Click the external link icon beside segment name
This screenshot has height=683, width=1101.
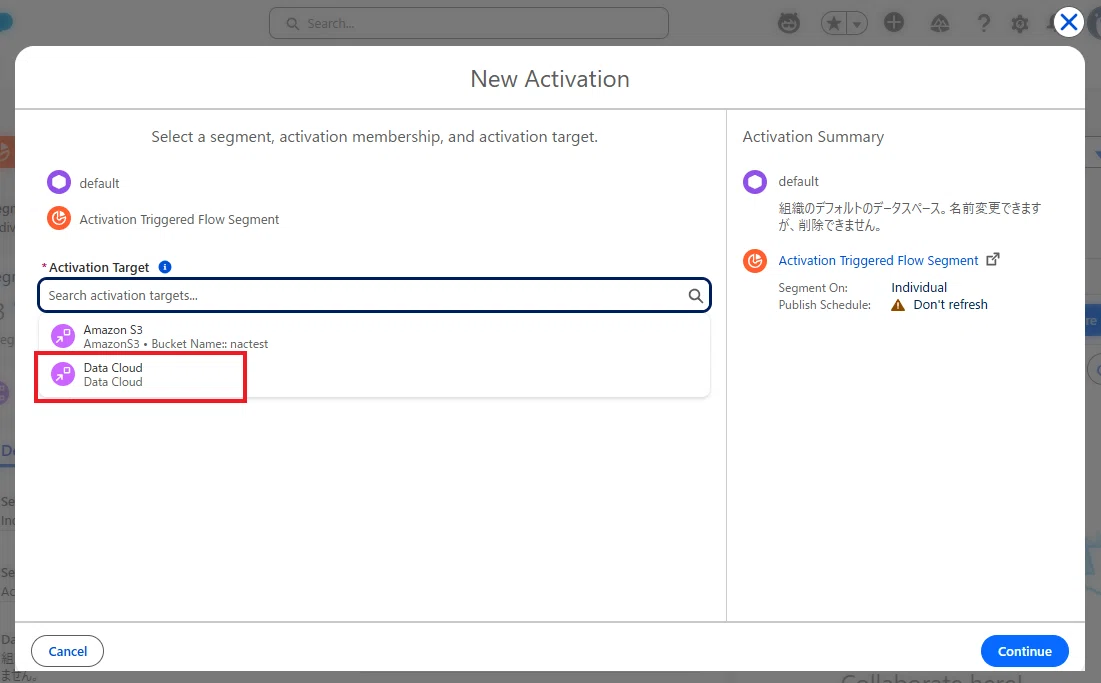[x=993, y=259]
